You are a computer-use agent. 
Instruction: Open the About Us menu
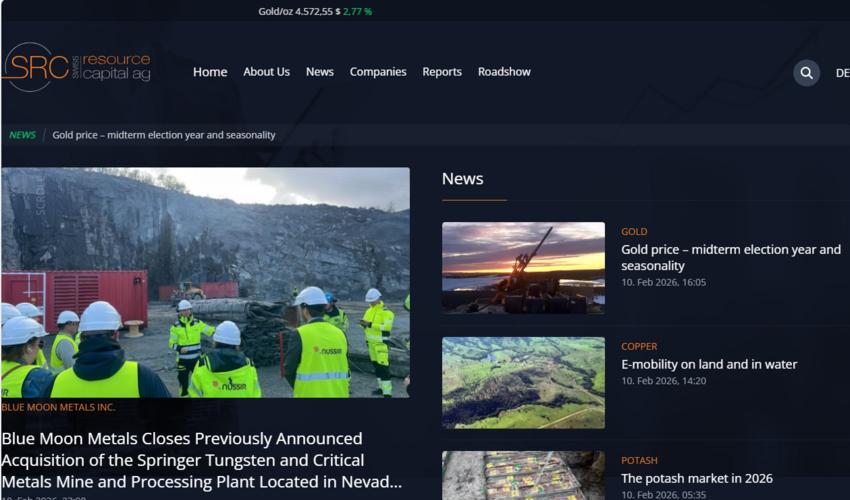pyautogui.click(x=266, y=72)
